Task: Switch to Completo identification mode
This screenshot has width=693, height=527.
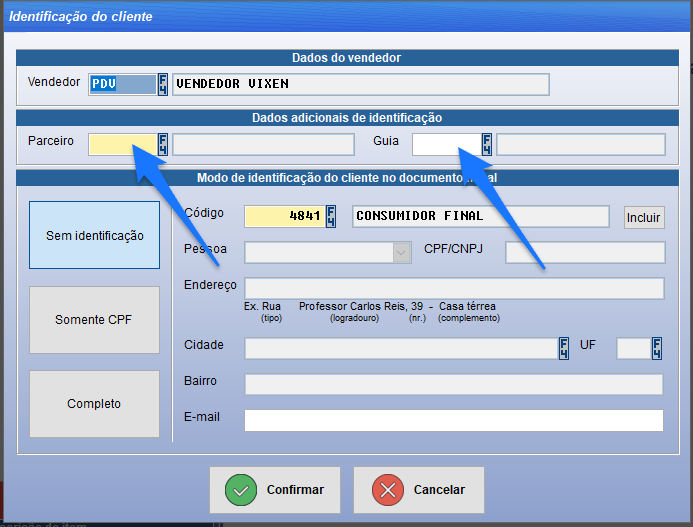Action: tap(95, 404)
